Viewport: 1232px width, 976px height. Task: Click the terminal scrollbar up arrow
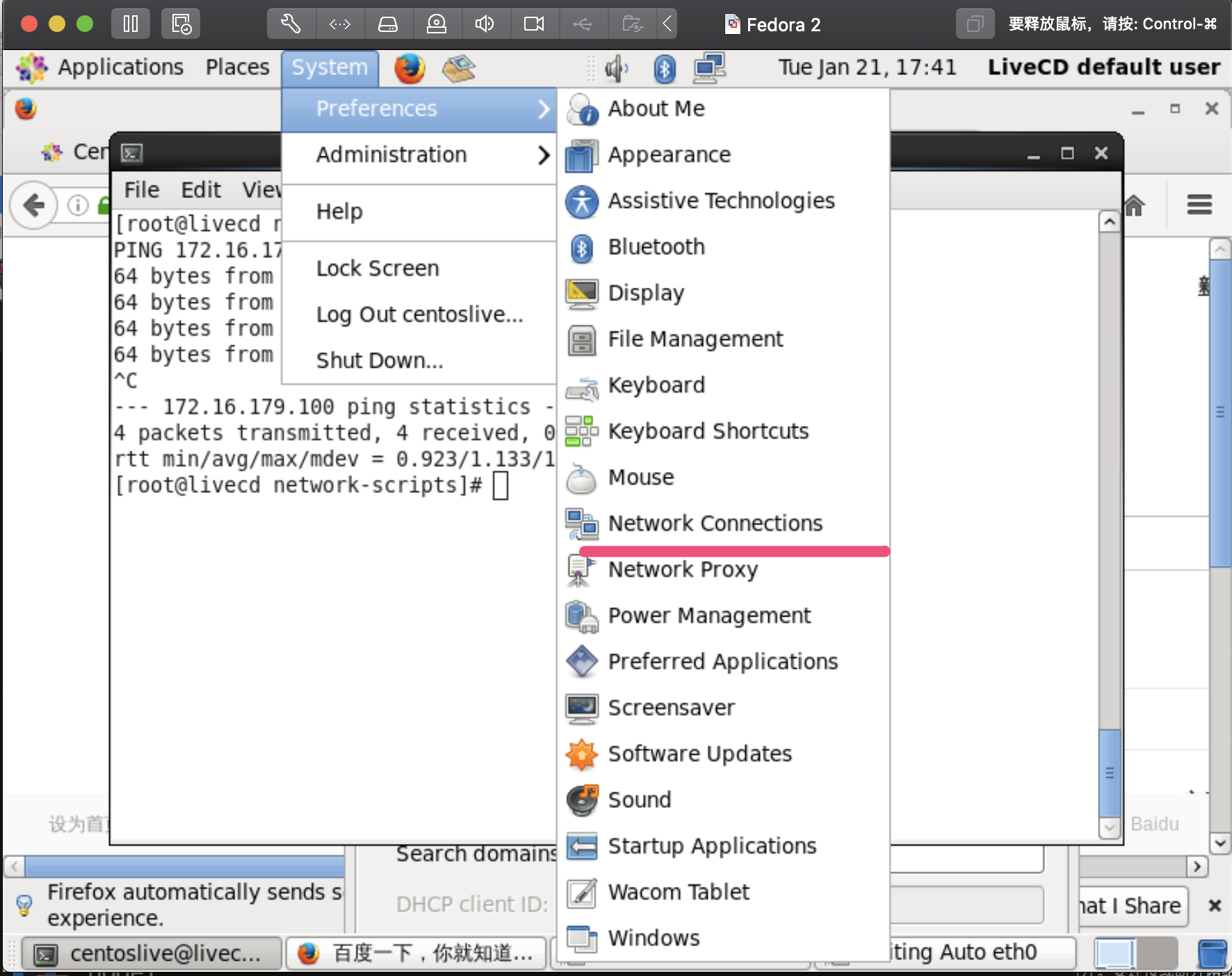1110,222
